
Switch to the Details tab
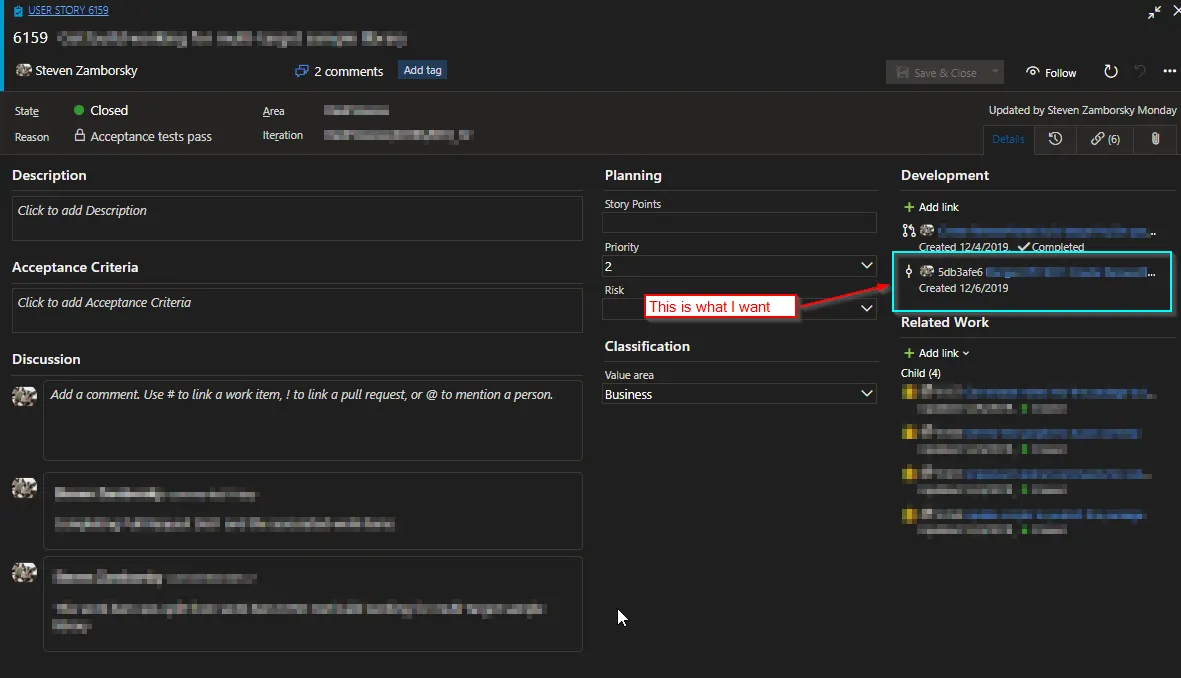1007,139
